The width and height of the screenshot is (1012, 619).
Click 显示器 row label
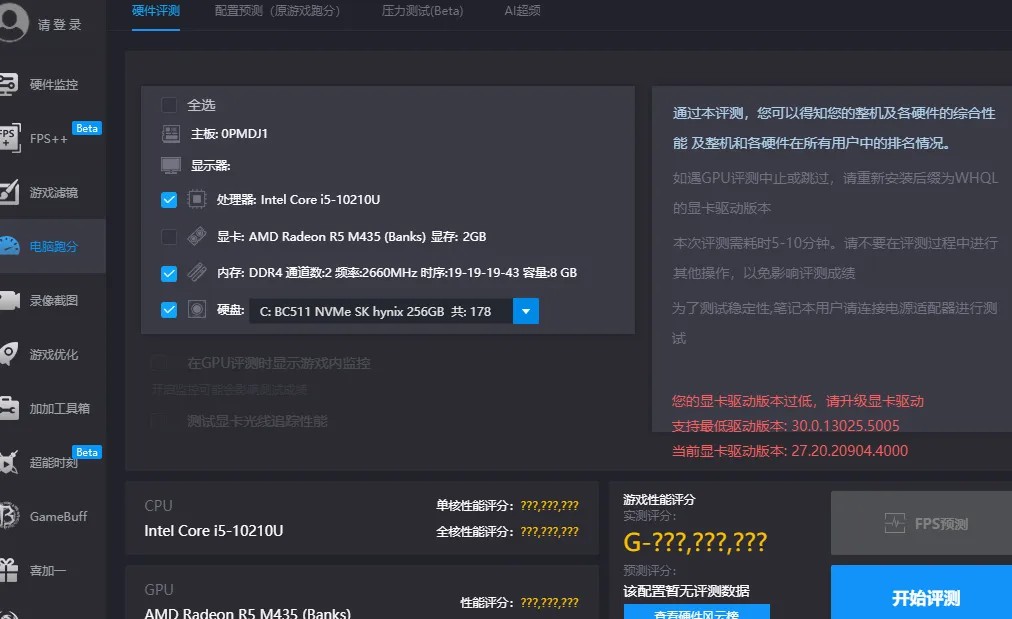(x=210, y=166)
